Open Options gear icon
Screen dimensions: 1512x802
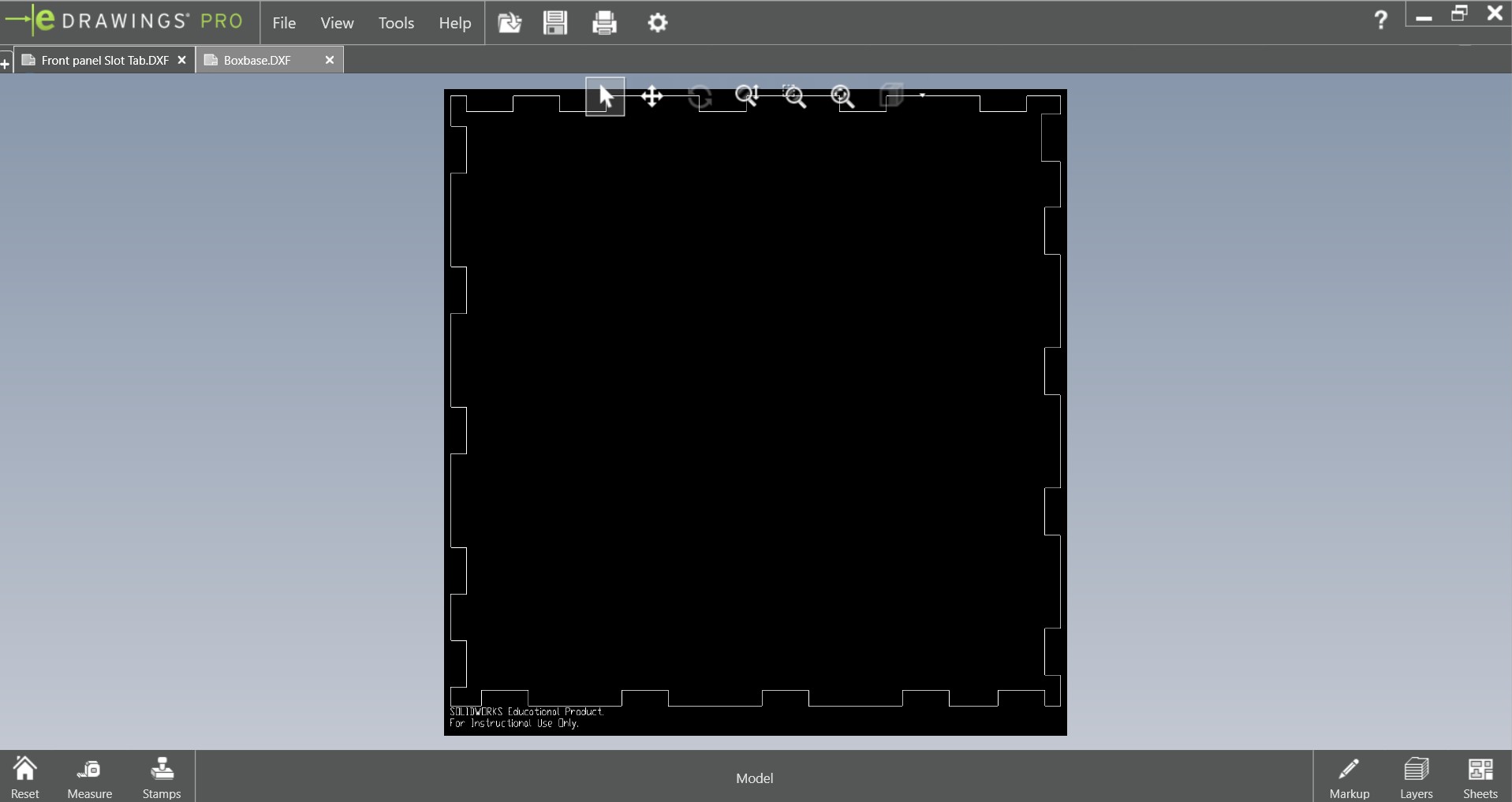[x=658, y=23]
